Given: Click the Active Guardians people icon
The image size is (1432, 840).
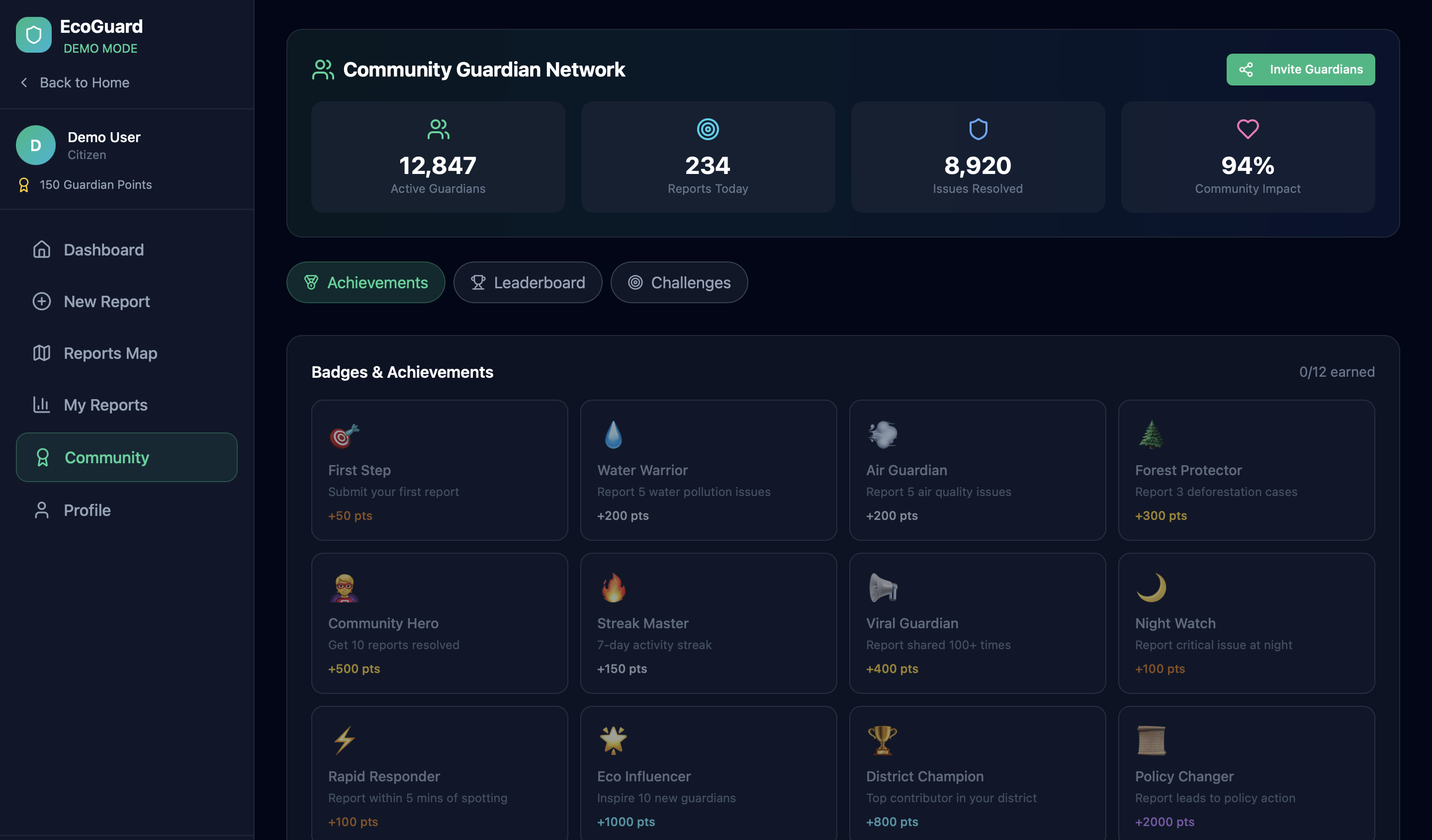Looking at the screenshot, I should [x=438, y=130].
